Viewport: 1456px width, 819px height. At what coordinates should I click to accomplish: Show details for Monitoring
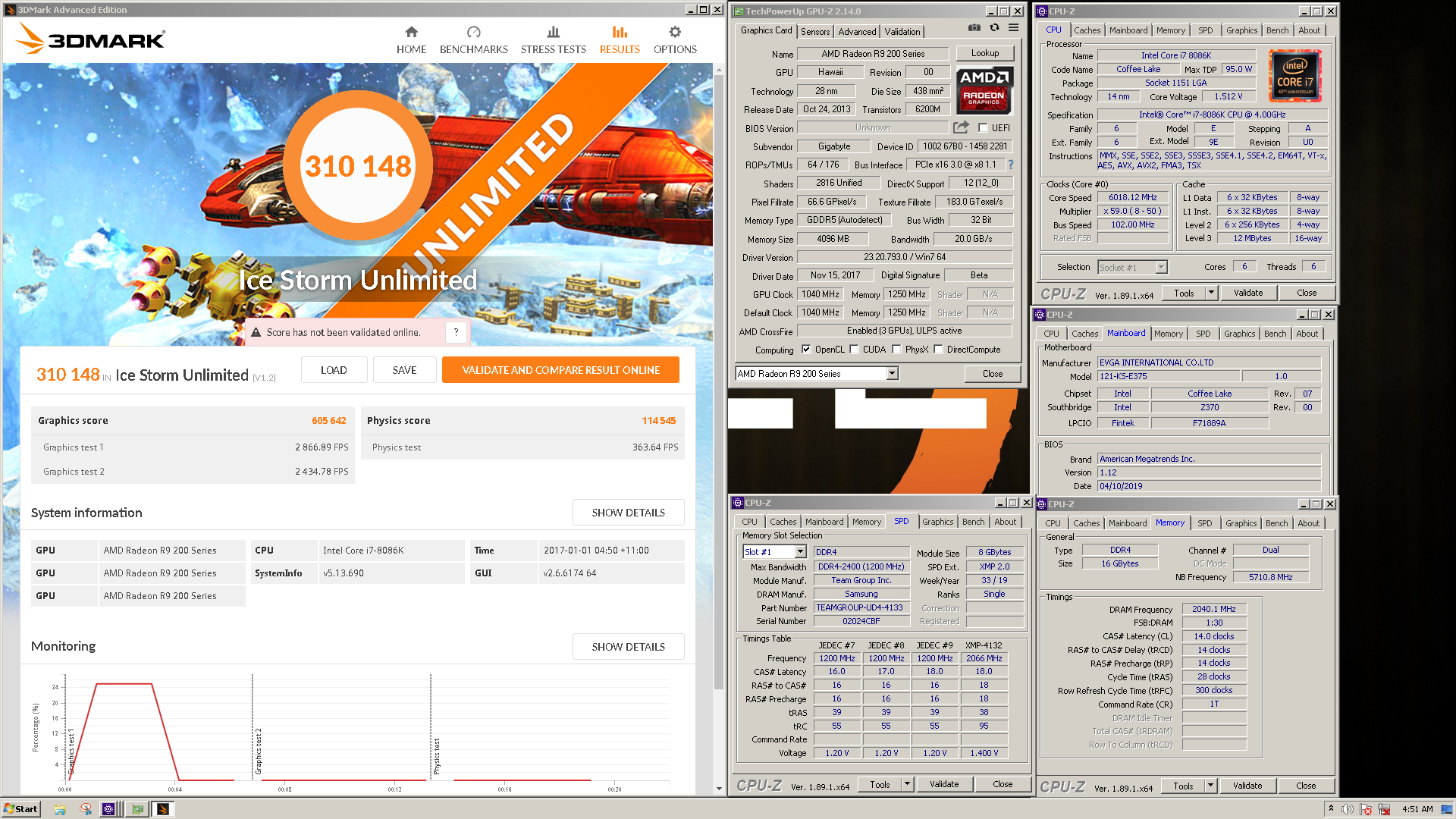pos(628,647)
